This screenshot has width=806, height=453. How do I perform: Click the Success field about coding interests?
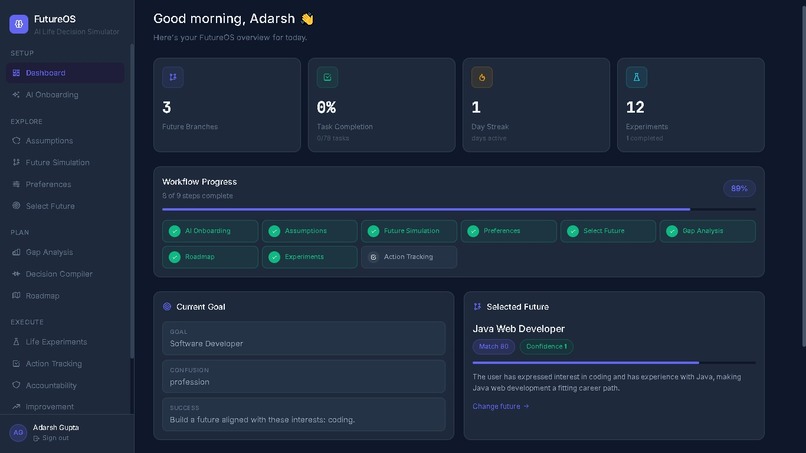304,414
